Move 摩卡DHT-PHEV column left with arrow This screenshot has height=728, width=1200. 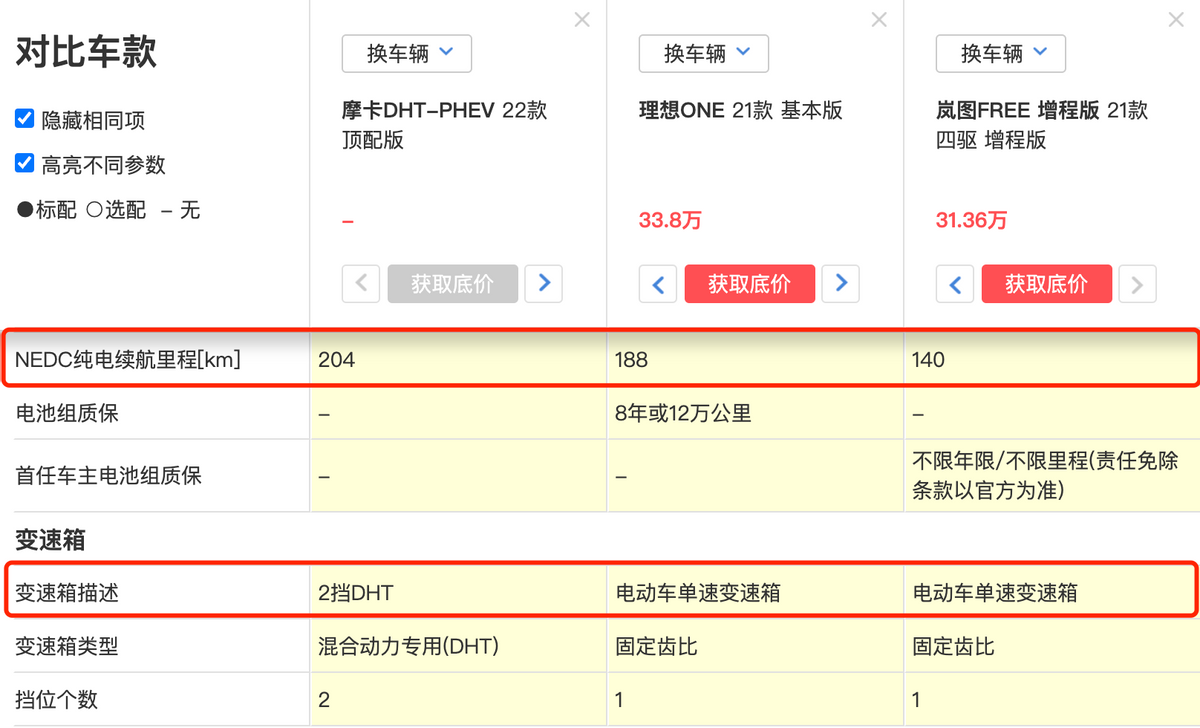coord(361,284)
